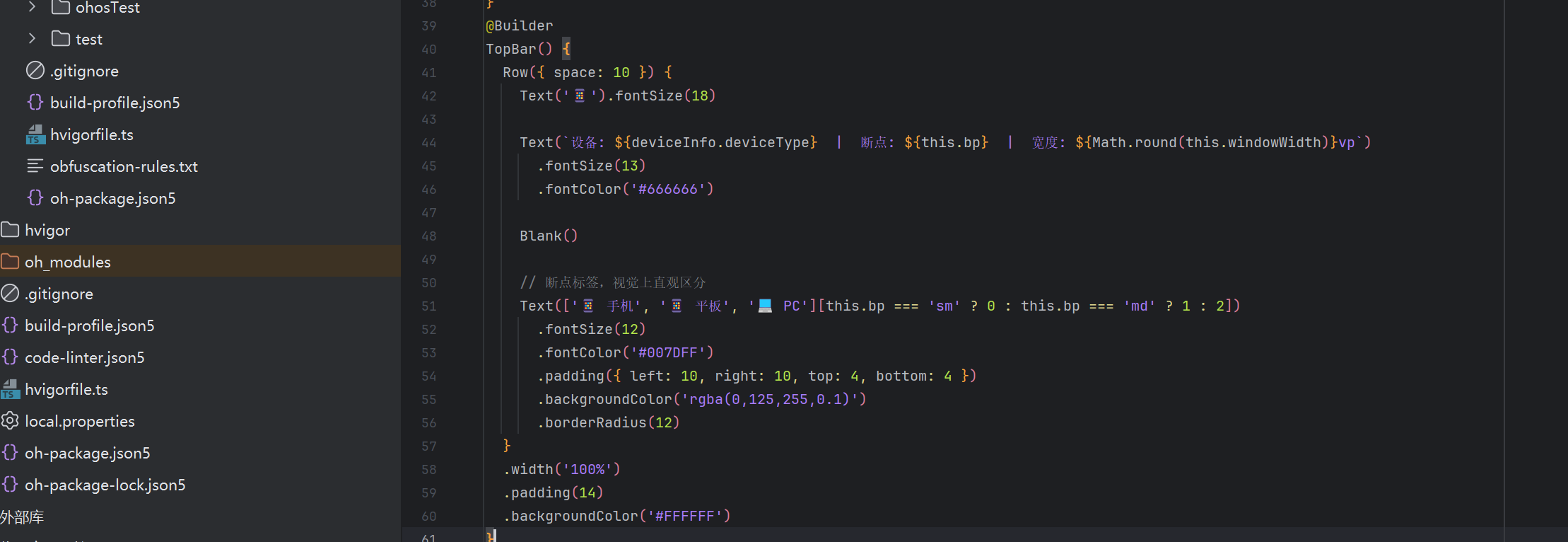
Task: Click .borderRadius(12) on line 56
Action: 609,422
